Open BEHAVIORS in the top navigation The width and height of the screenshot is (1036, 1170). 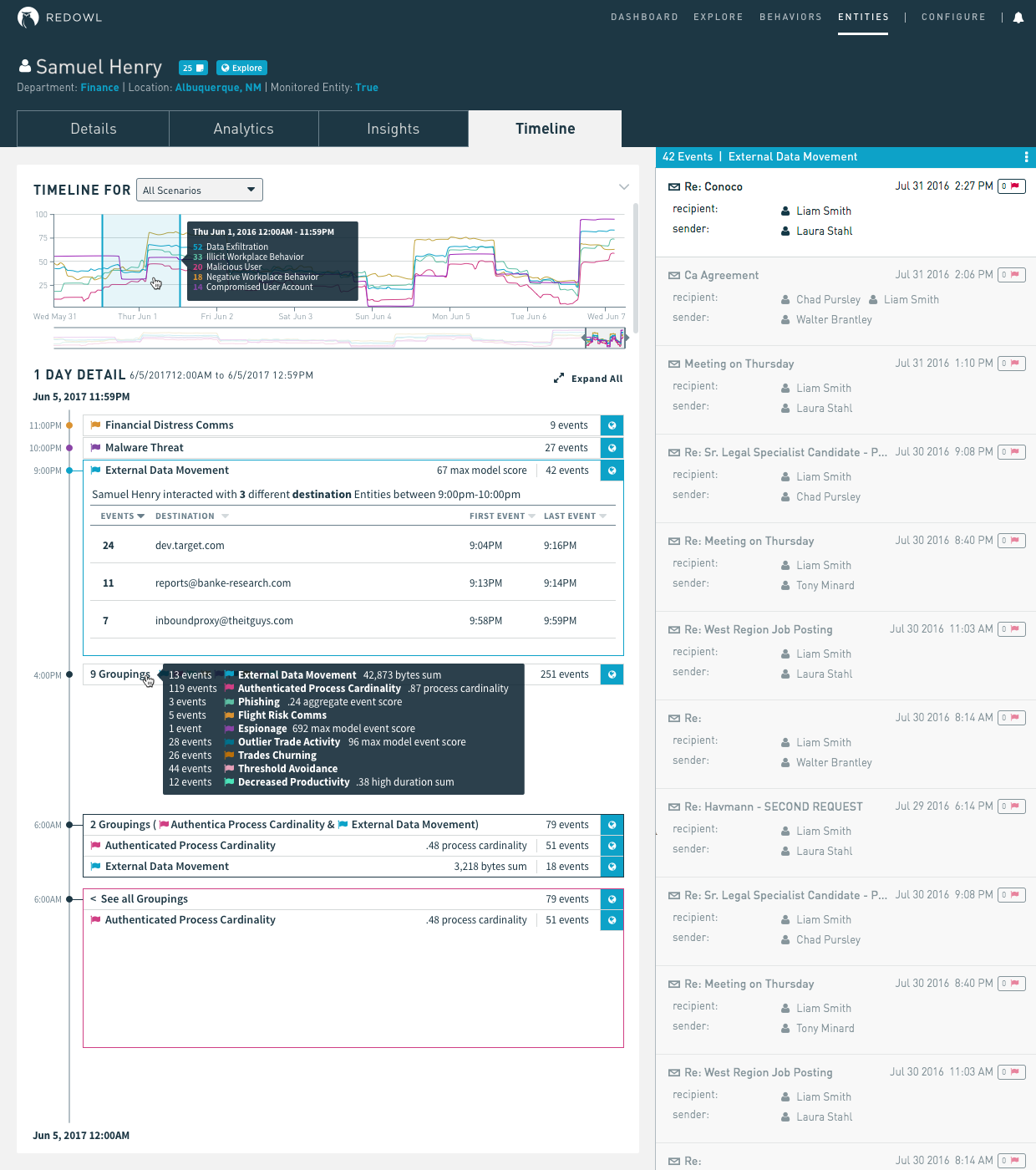790,17
